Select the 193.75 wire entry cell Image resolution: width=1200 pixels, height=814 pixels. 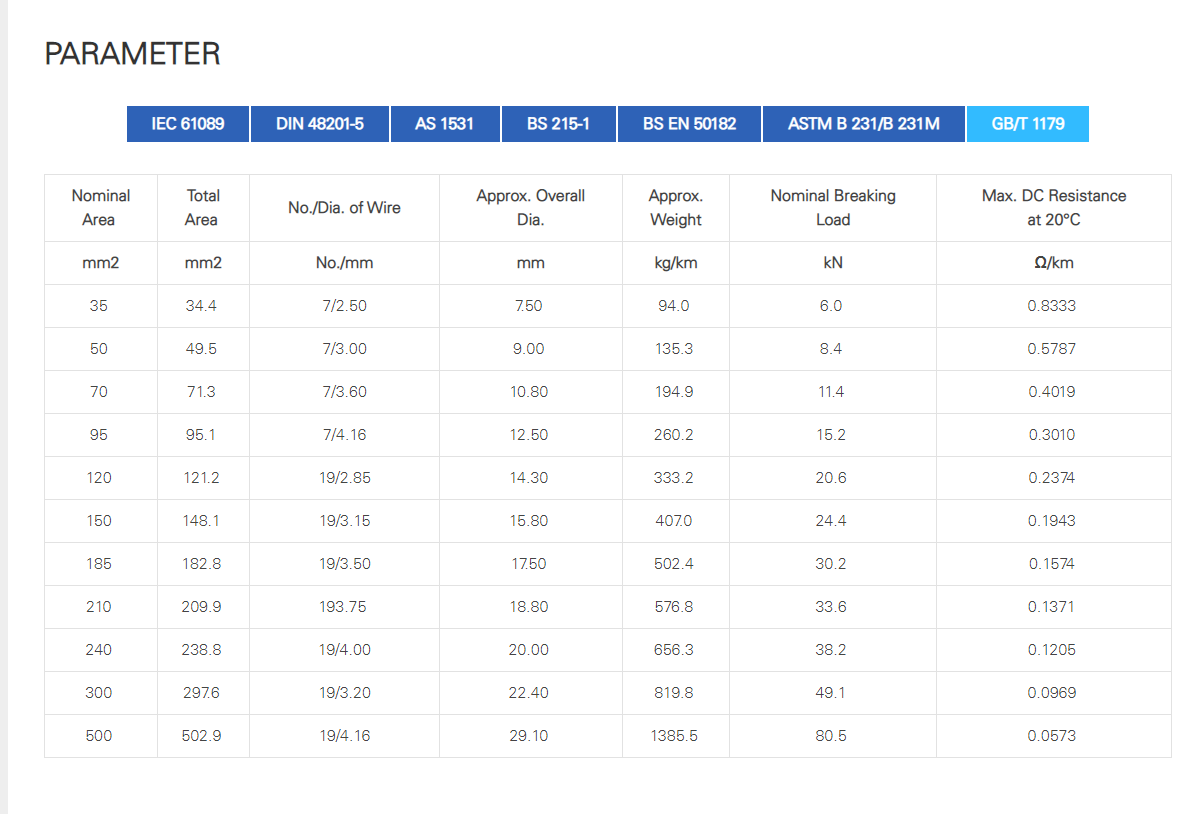click(x=344, y=607)
